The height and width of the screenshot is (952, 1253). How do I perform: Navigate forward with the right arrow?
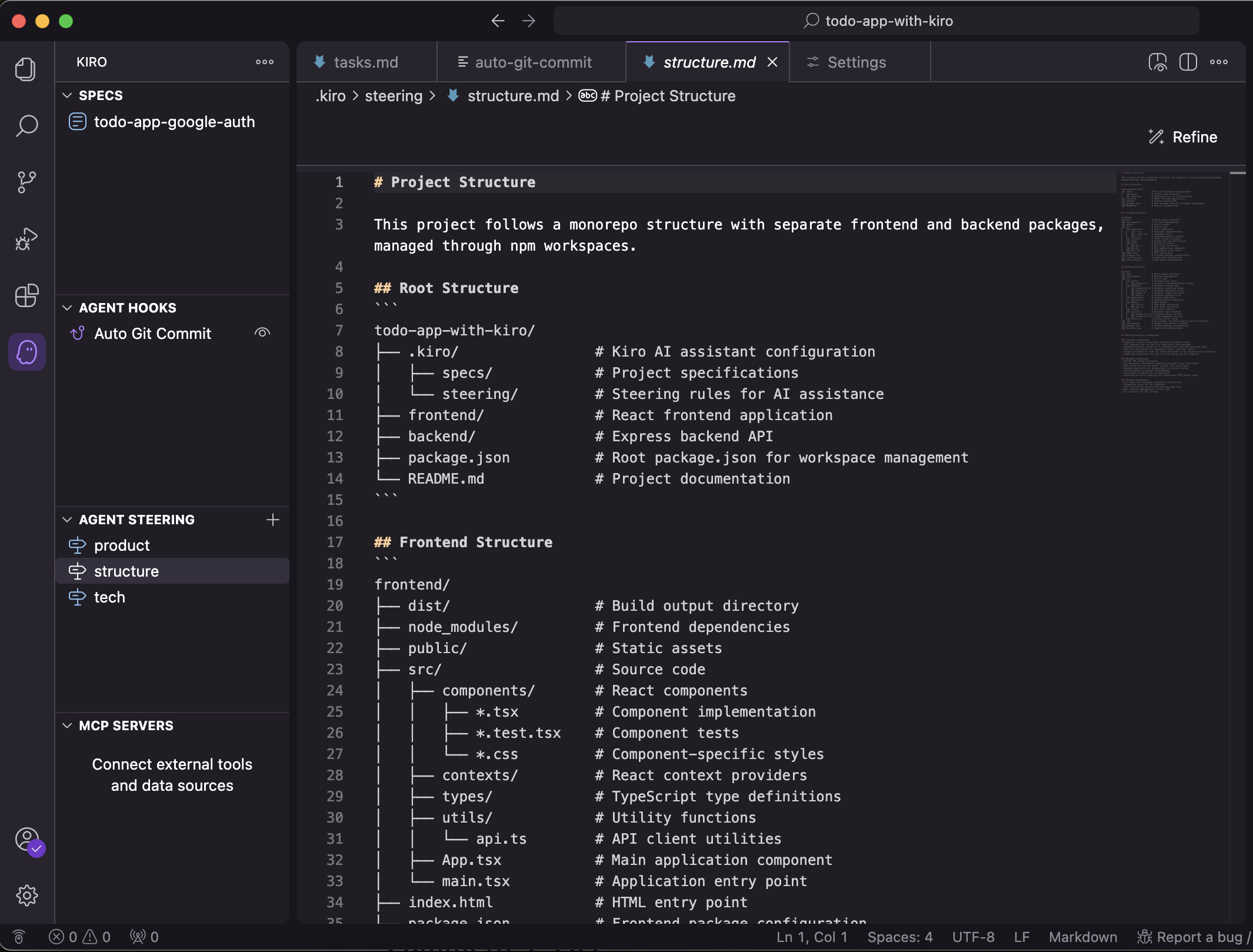[529, 21]
